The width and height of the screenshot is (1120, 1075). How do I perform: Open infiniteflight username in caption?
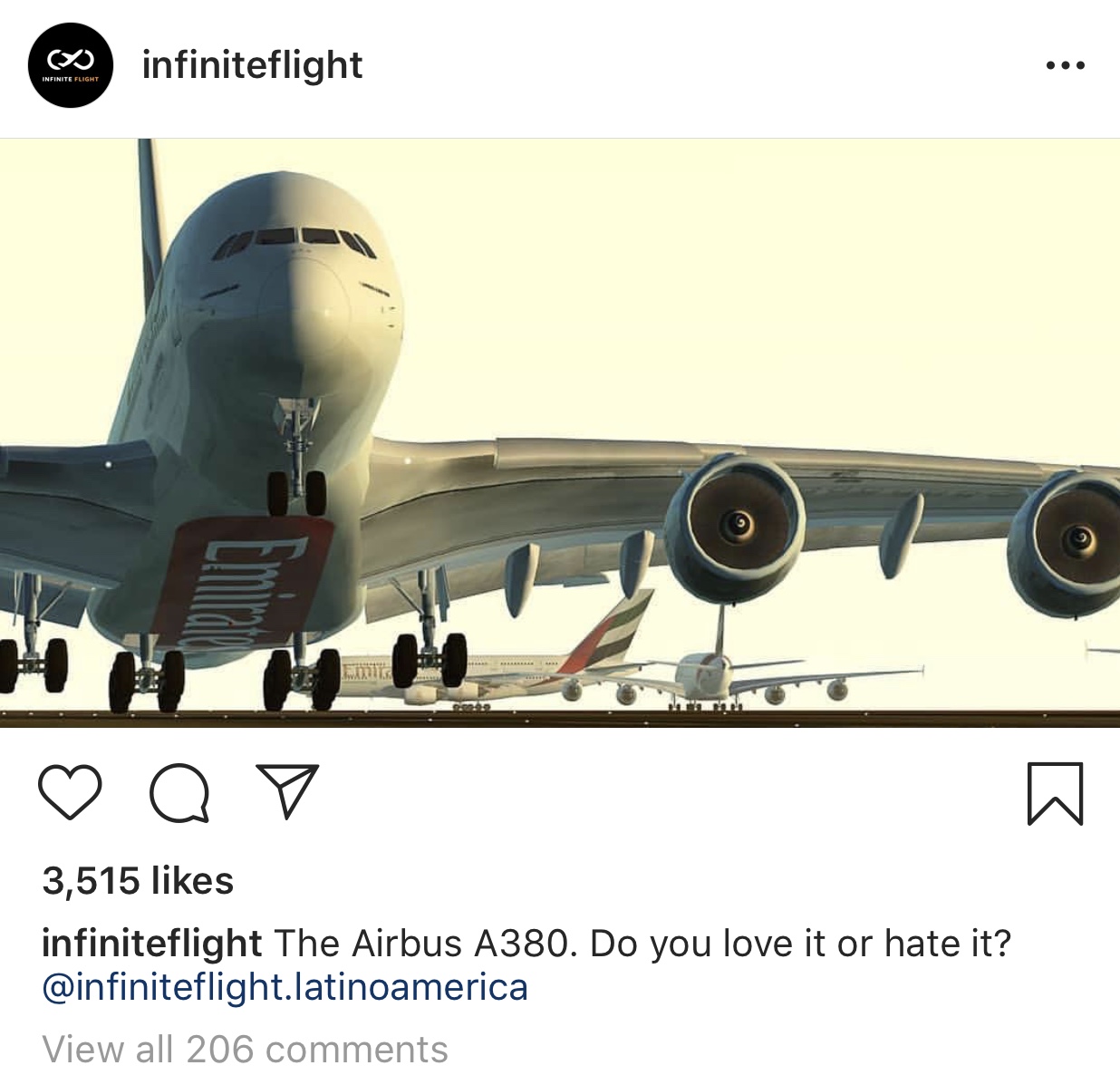151,944
